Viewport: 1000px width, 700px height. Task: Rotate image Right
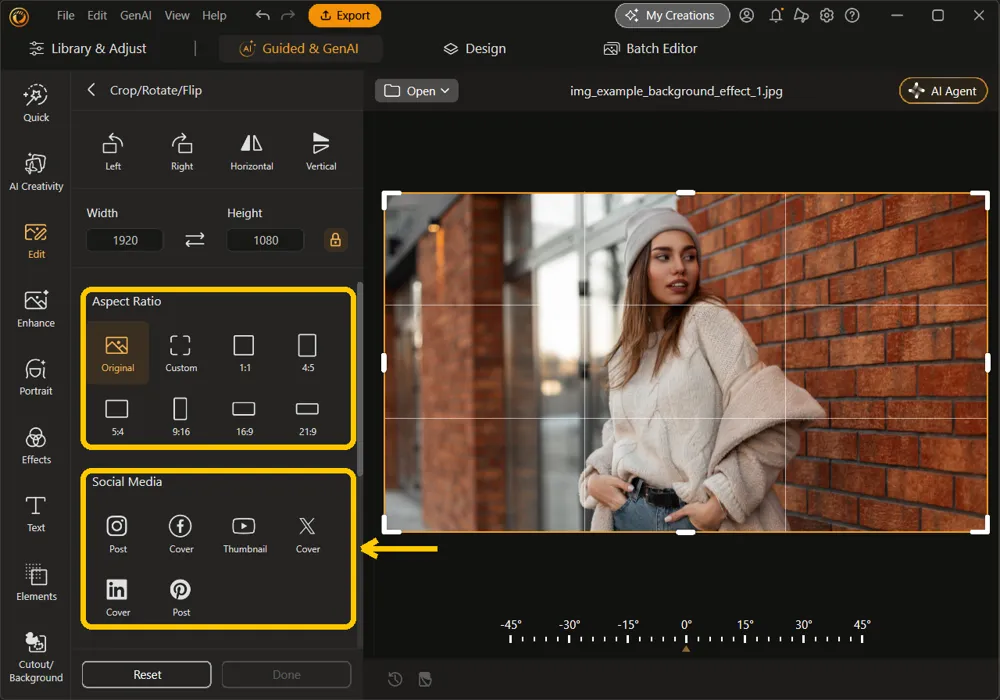[x=182, y=152]
